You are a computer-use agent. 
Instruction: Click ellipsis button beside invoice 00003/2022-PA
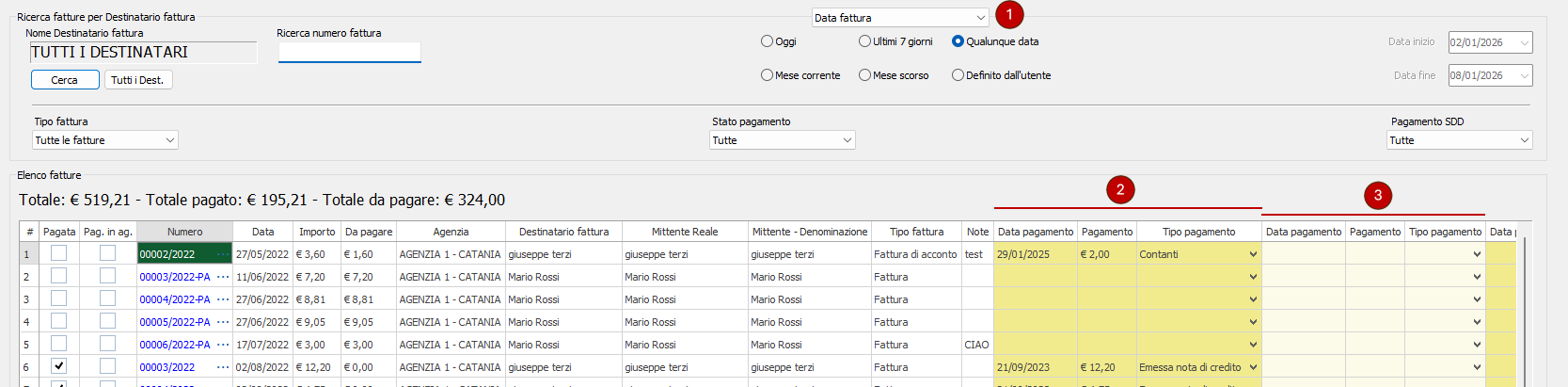click(x=223, y=277)
